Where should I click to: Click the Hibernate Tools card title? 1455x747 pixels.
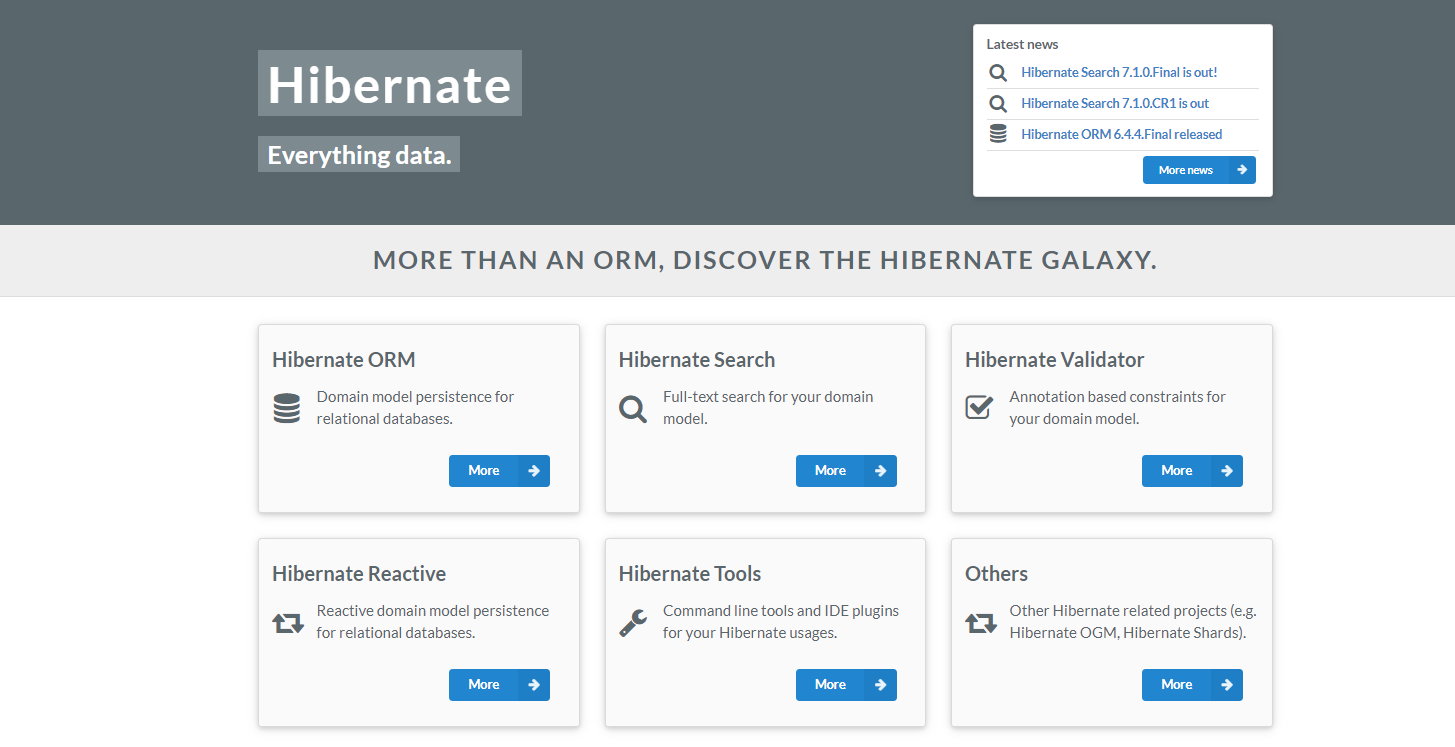690,574
